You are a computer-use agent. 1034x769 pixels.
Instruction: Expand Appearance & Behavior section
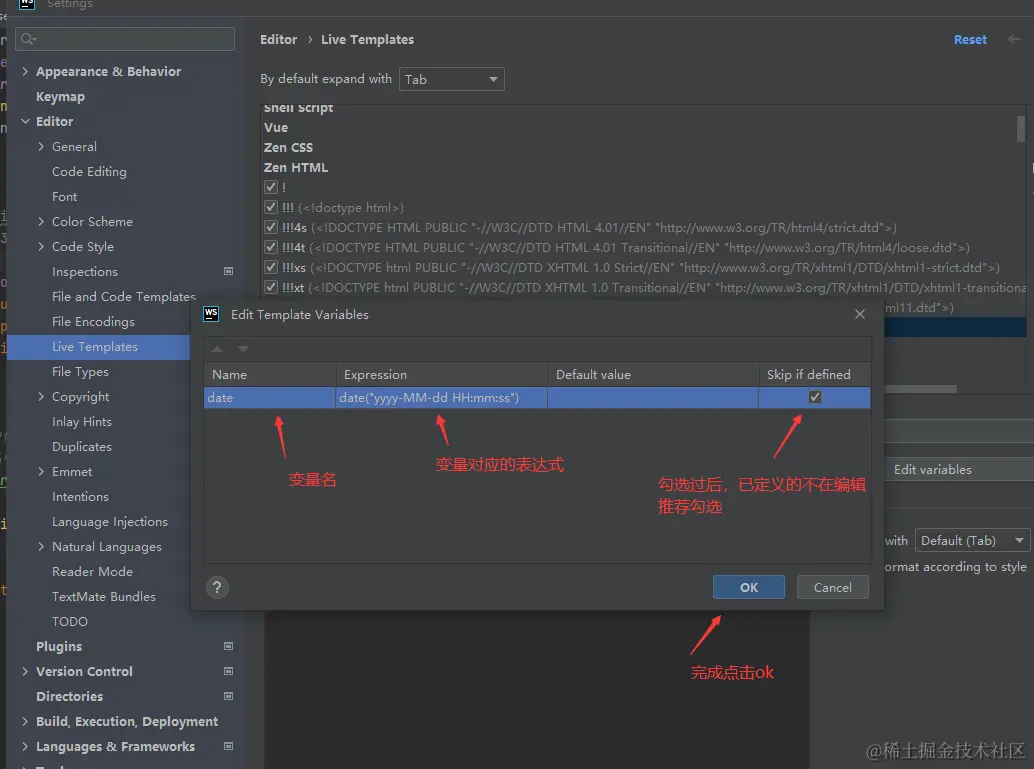tap(25, 71)
